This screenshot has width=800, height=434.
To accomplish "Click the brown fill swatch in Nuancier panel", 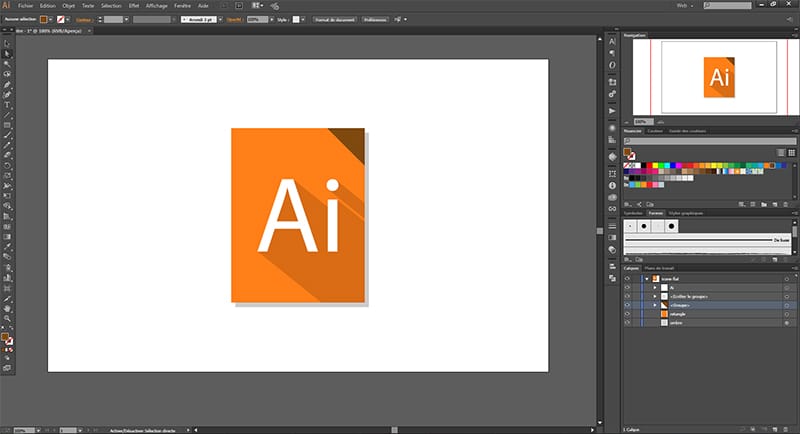I will (627, 152).
